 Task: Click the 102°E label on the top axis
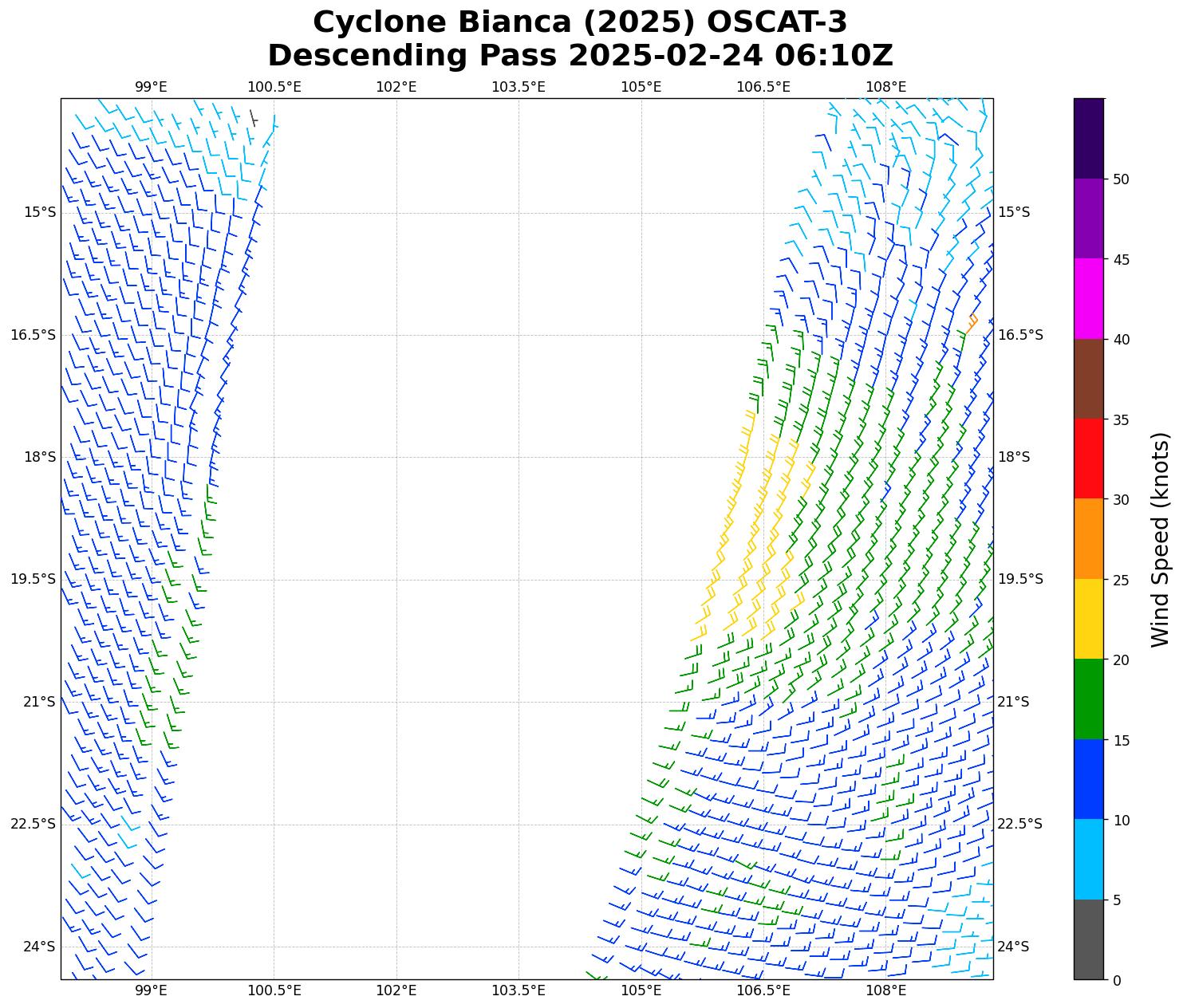tap(396, 86)
